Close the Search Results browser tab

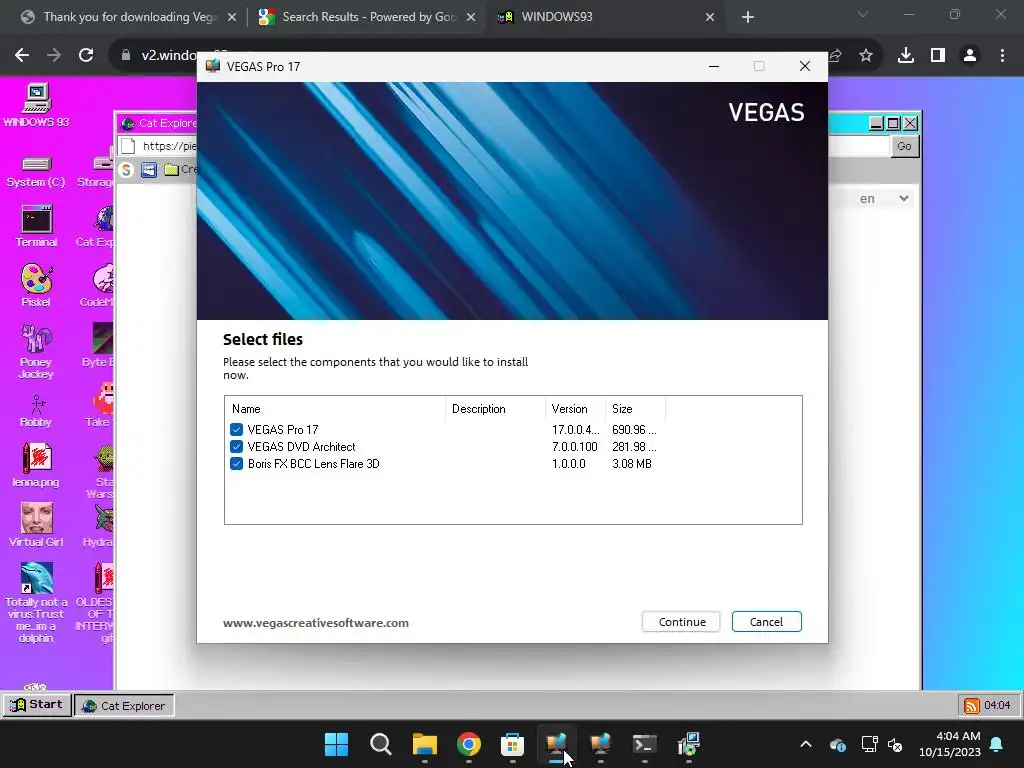[x=471, y=17]
